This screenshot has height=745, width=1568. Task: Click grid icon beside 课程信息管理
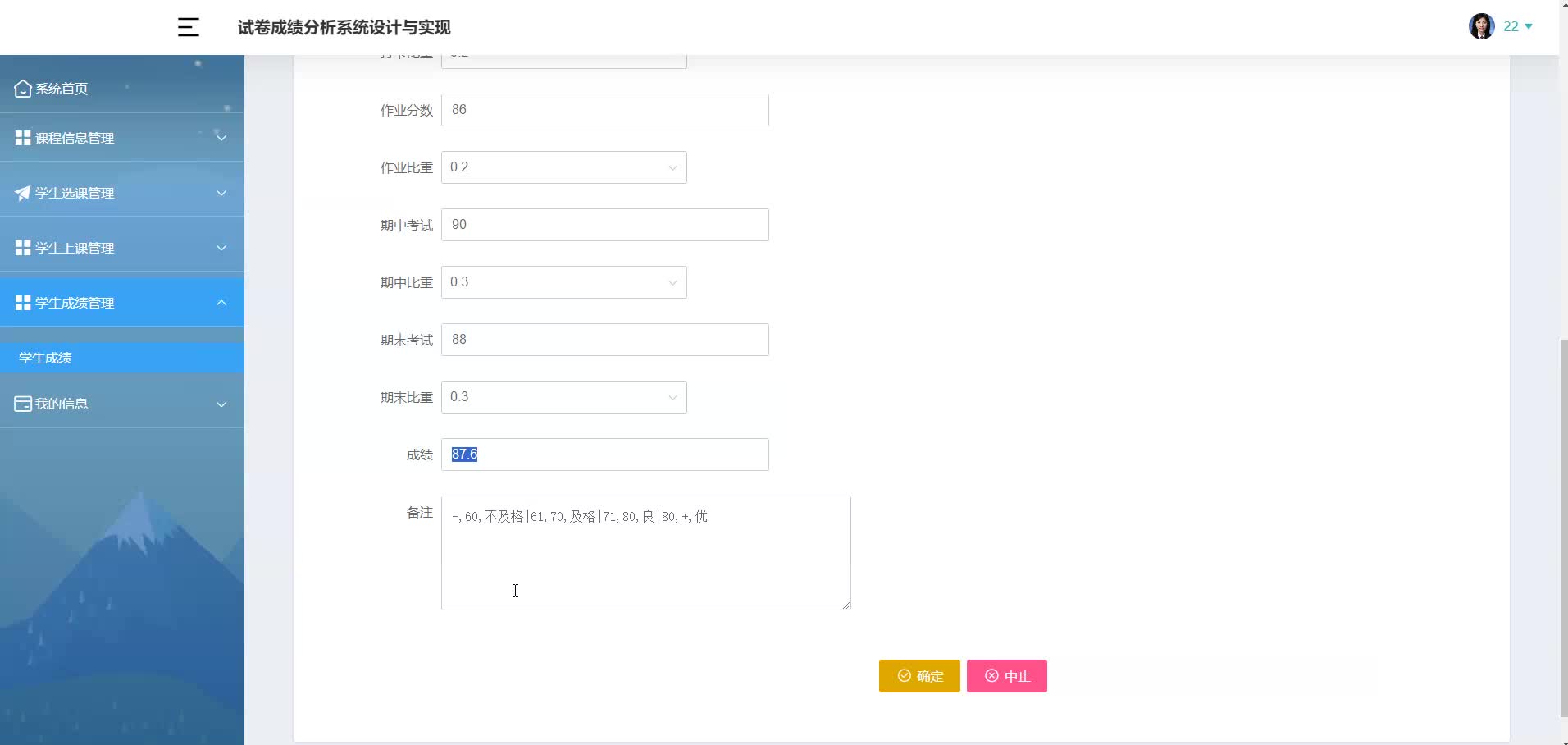click(x=23, y=138)
